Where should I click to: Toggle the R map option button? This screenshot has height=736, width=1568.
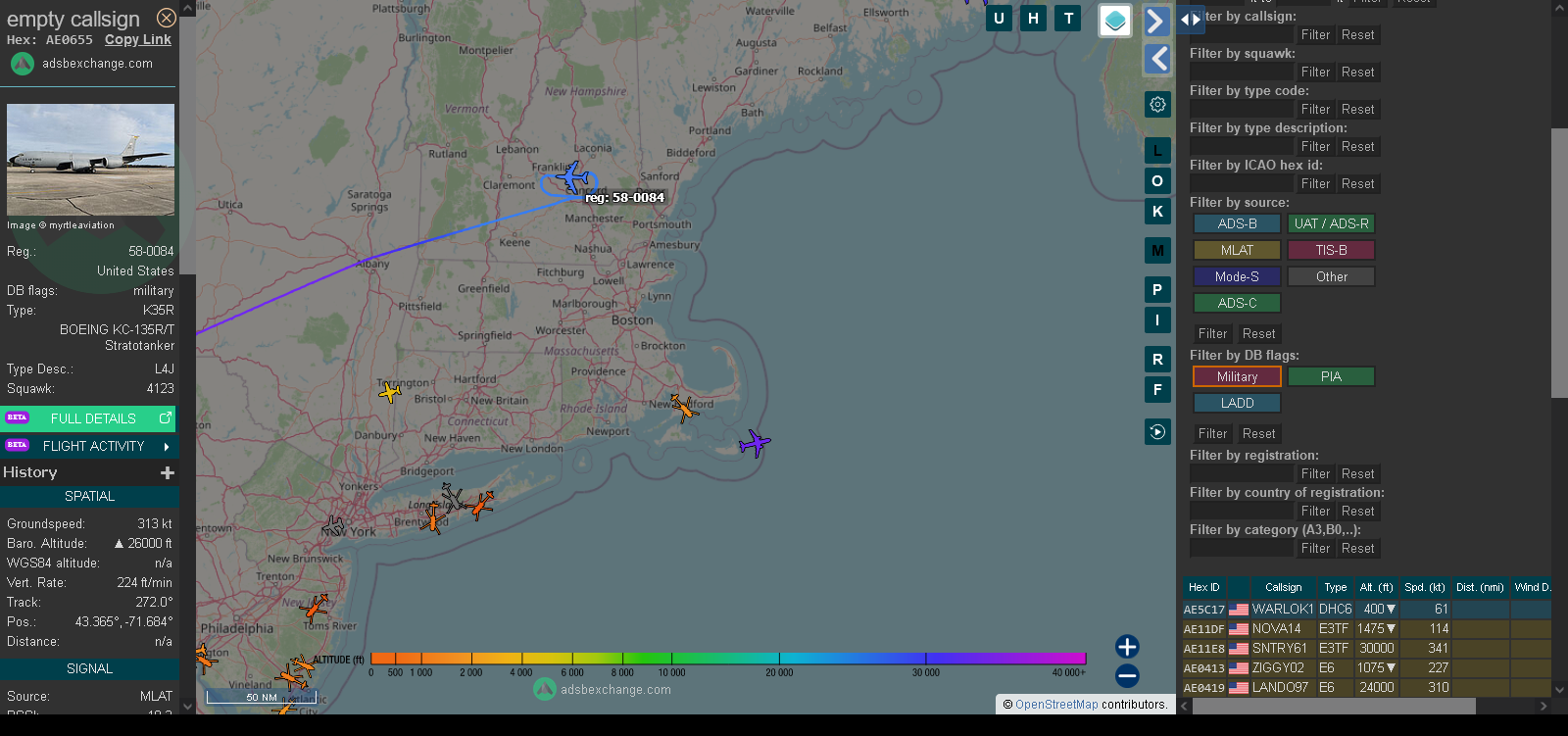point(1157,360)
